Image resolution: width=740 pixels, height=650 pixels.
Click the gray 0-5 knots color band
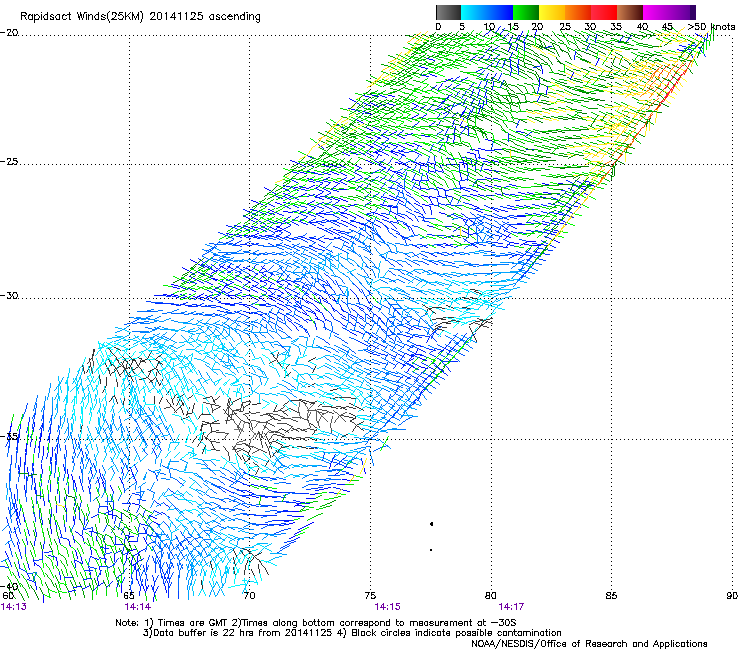point(448,12)
